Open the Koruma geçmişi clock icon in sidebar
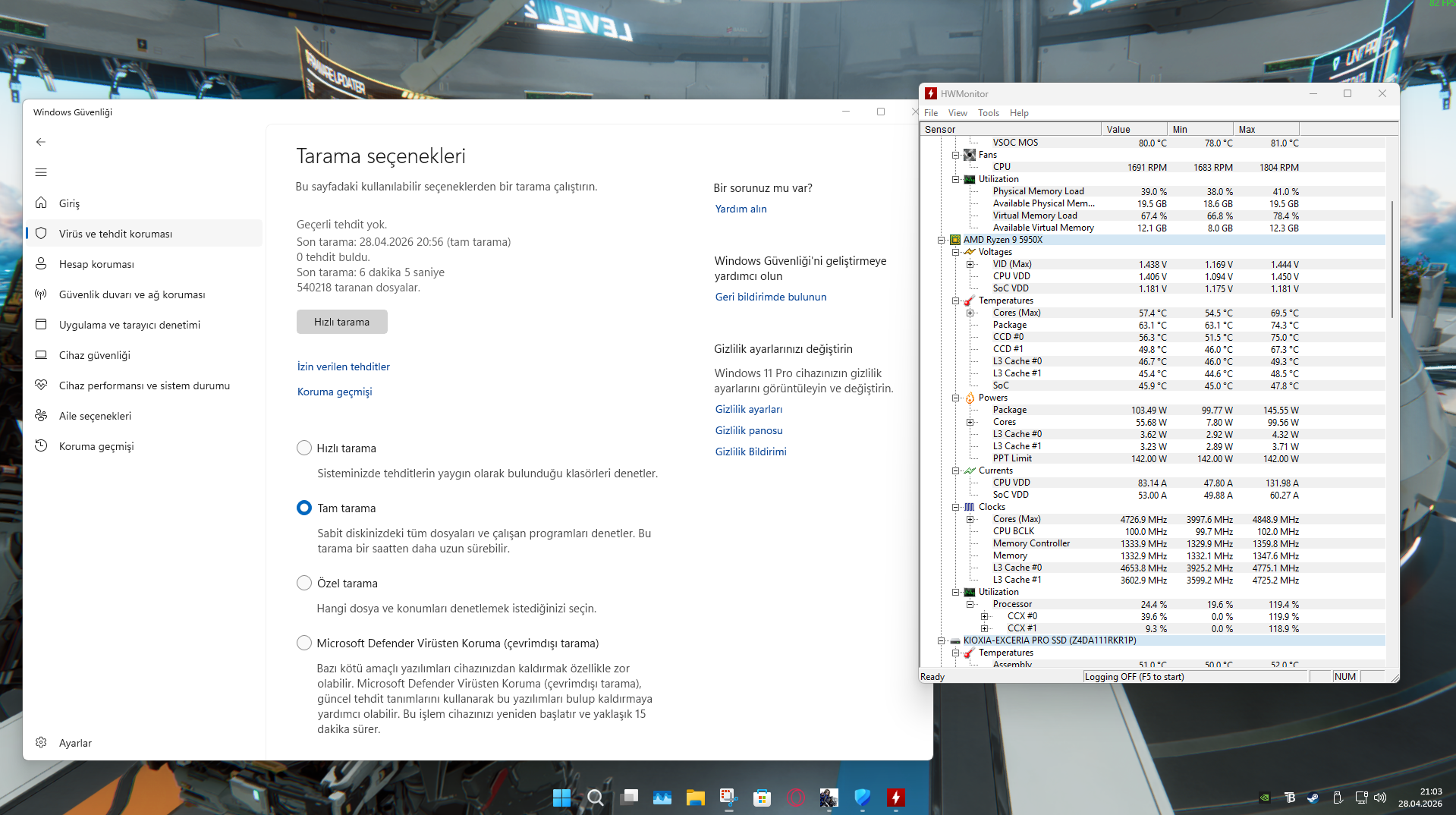1456x815 pixels. pos(41,445)
